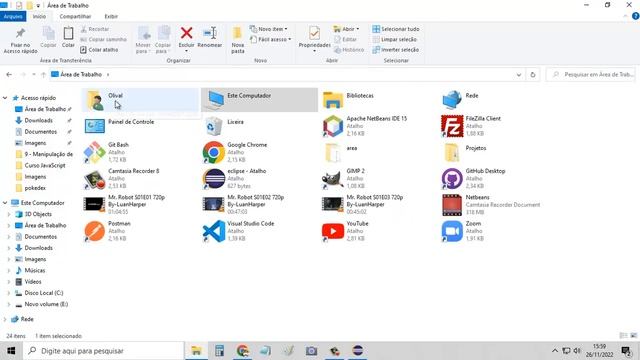Open Curso JavaScript in sidebar
This screenshot has height=360, width=640.
(x=45, y=165)
